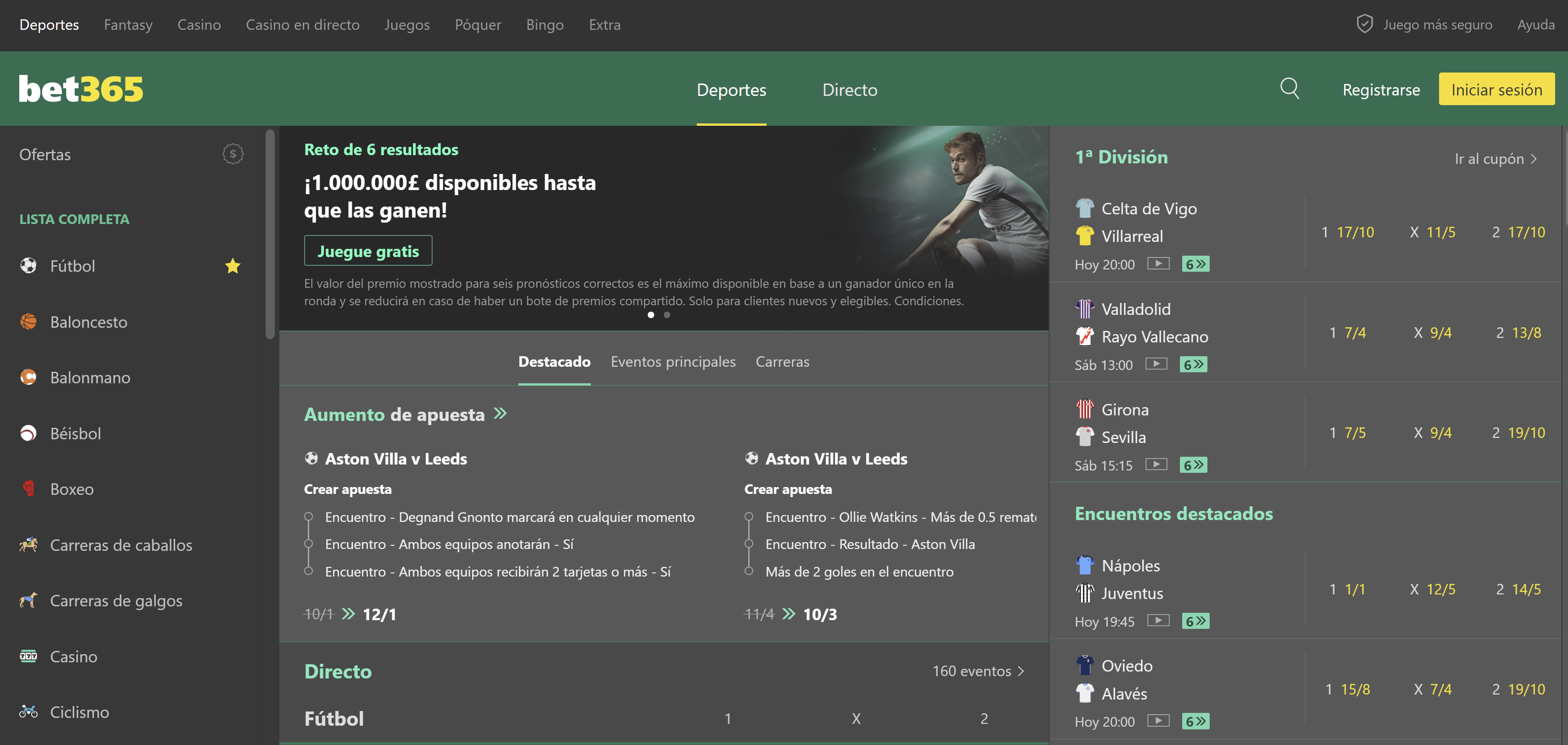Select the second banner carousel dot

pos(667,315)
